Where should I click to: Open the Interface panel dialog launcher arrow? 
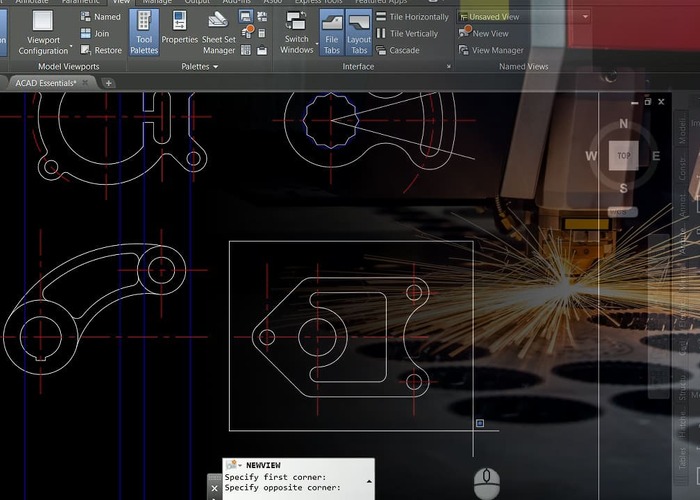pyautogui.click(x=449, y=67)
